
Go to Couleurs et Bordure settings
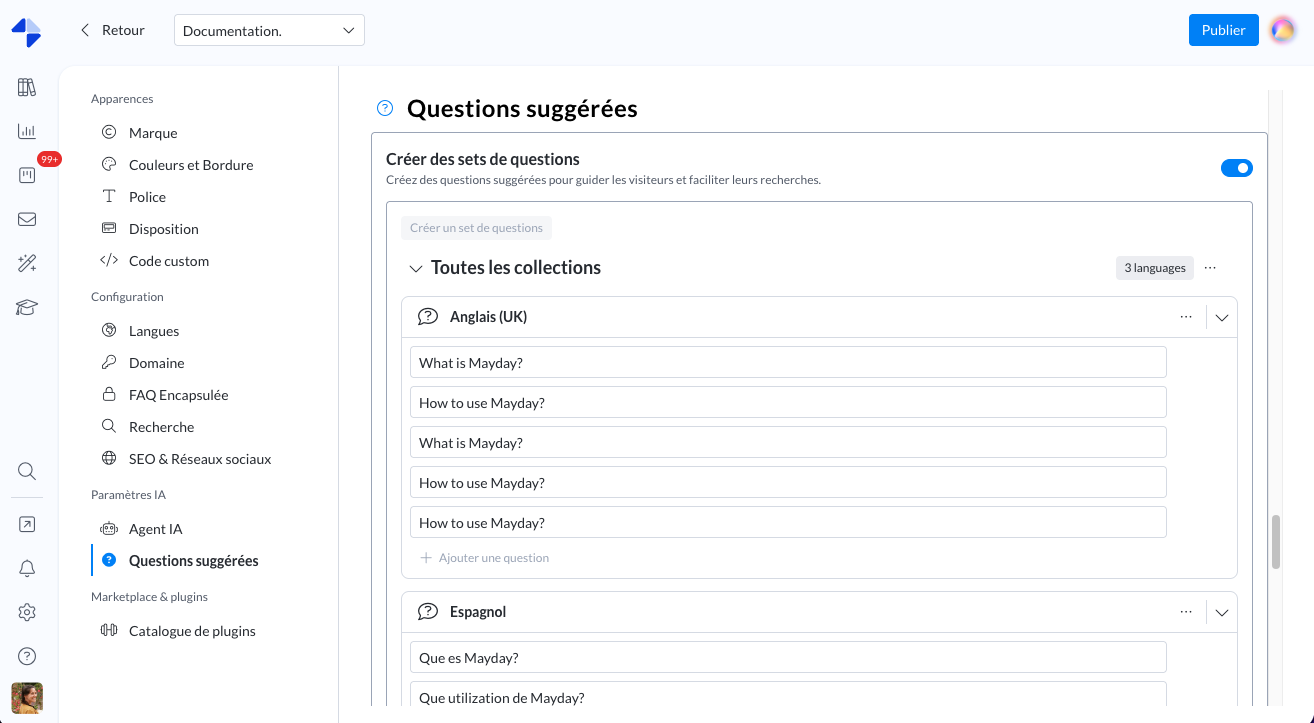[190, 165]
